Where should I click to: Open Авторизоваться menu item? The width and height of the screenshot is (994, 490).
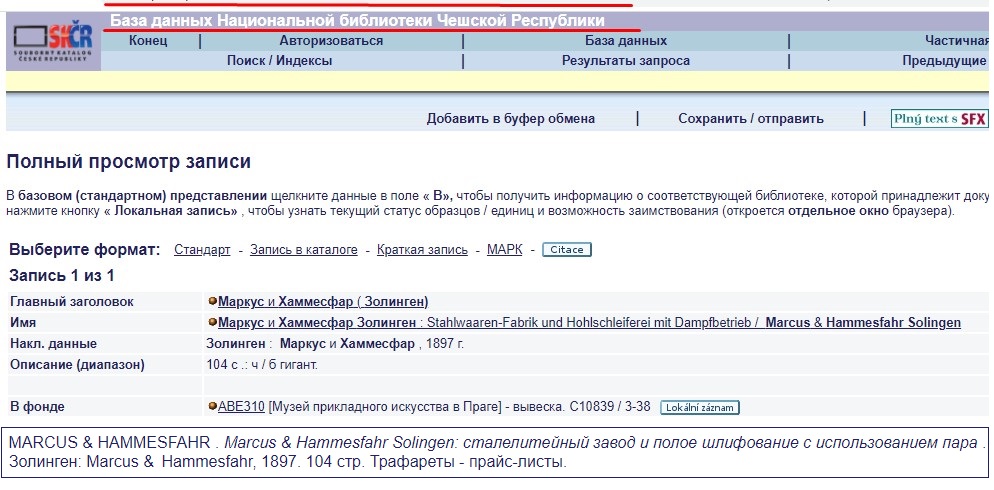(331, 41)
